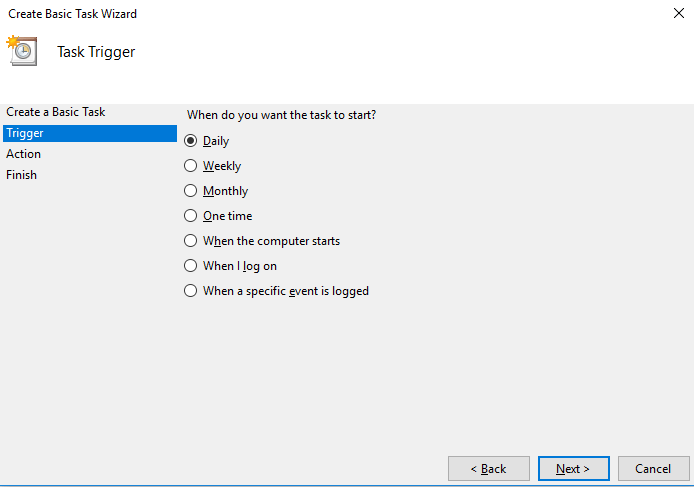
Task: Click the 'When do you want the task to start?' label
Action: point(281,115)
